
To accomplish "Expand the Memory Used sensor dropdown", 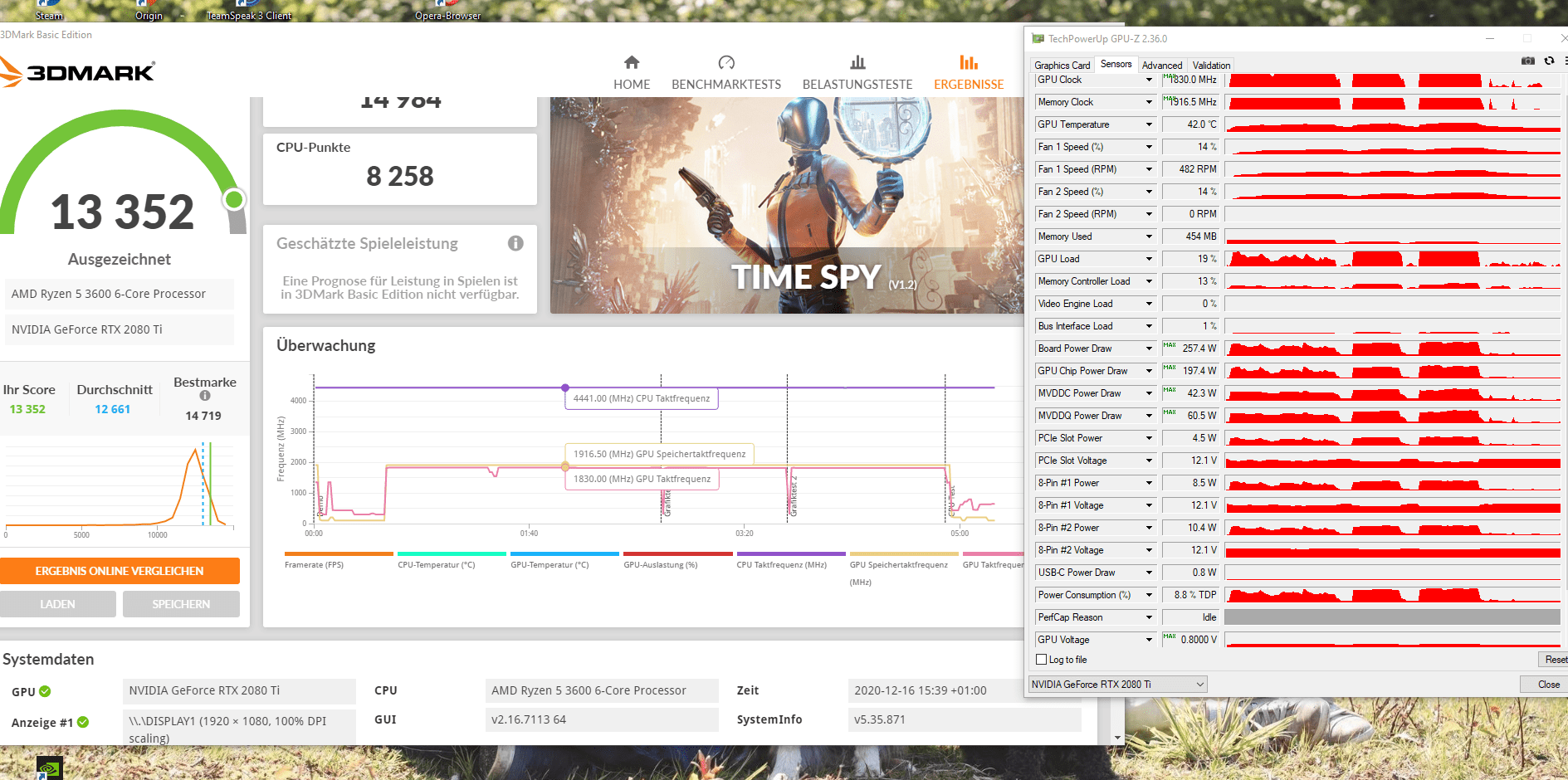I will [x=1149, y=236].
